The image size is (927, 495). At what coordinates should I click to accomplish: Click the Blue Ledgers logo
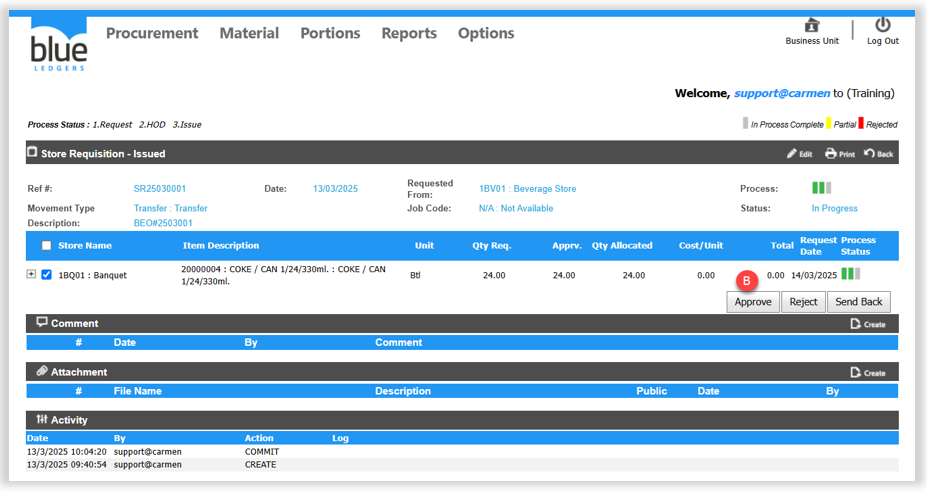[x=58, y=44]
